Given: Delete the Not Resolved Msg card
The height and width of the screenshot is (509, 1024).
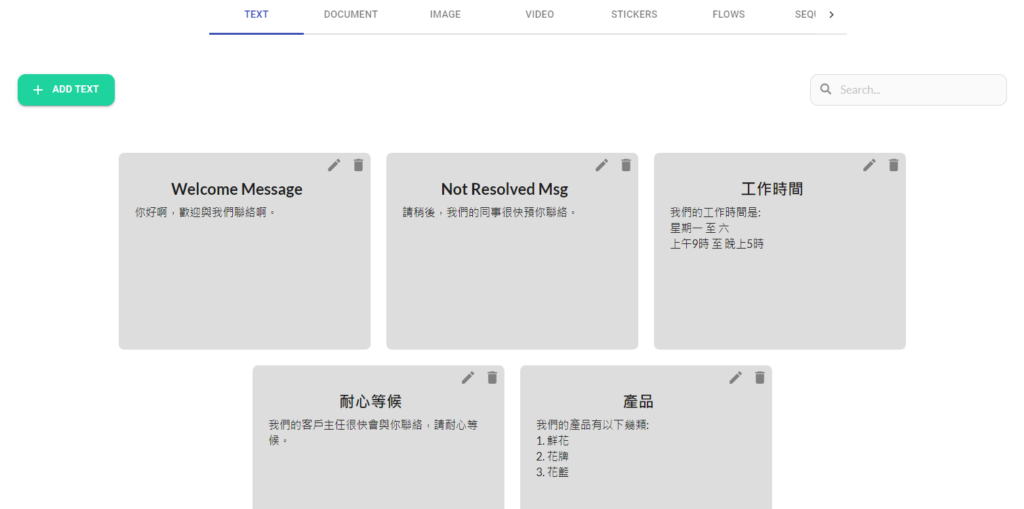Looking at the screenshot, I should pyautogui.click(x=626, y=165).
